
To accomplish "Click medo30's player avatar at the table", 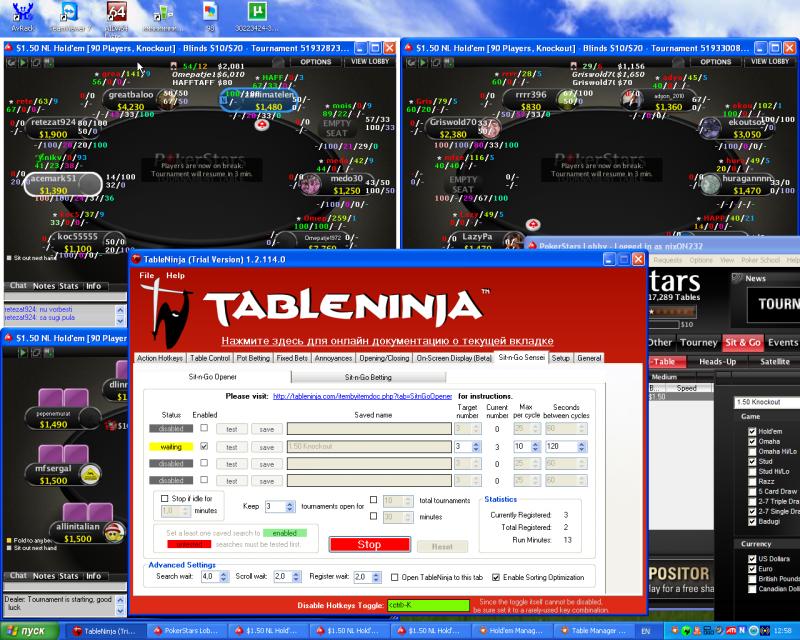I will 311,184.
